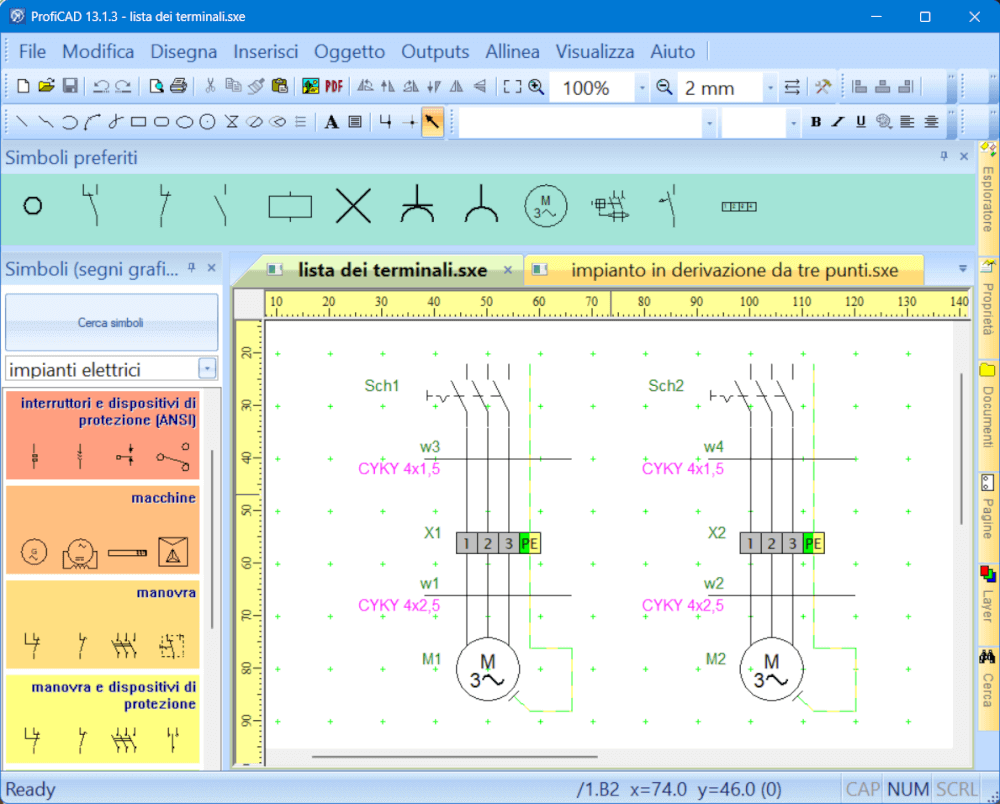The width and height of the screenshot is (1000, 804).
Task: Toggle bold text formatting
Action: 816,122
